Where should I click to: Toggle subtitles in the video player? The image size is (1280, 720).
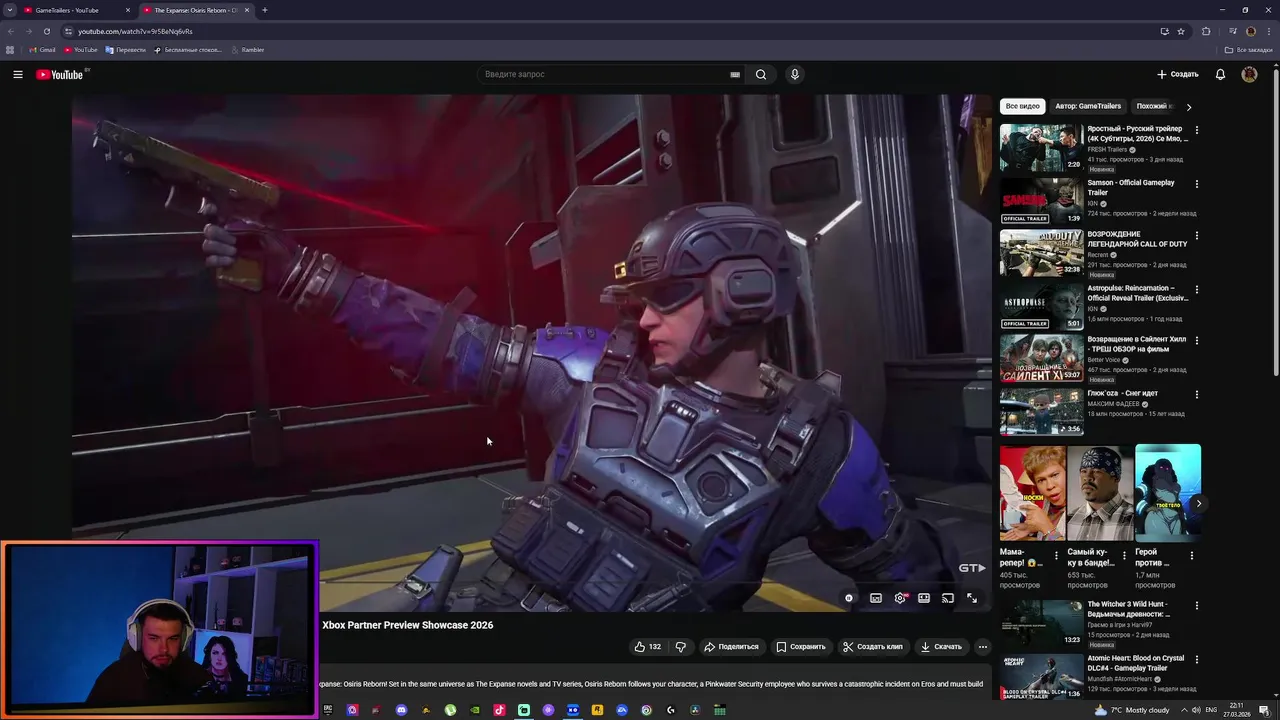tap(876, 598)
